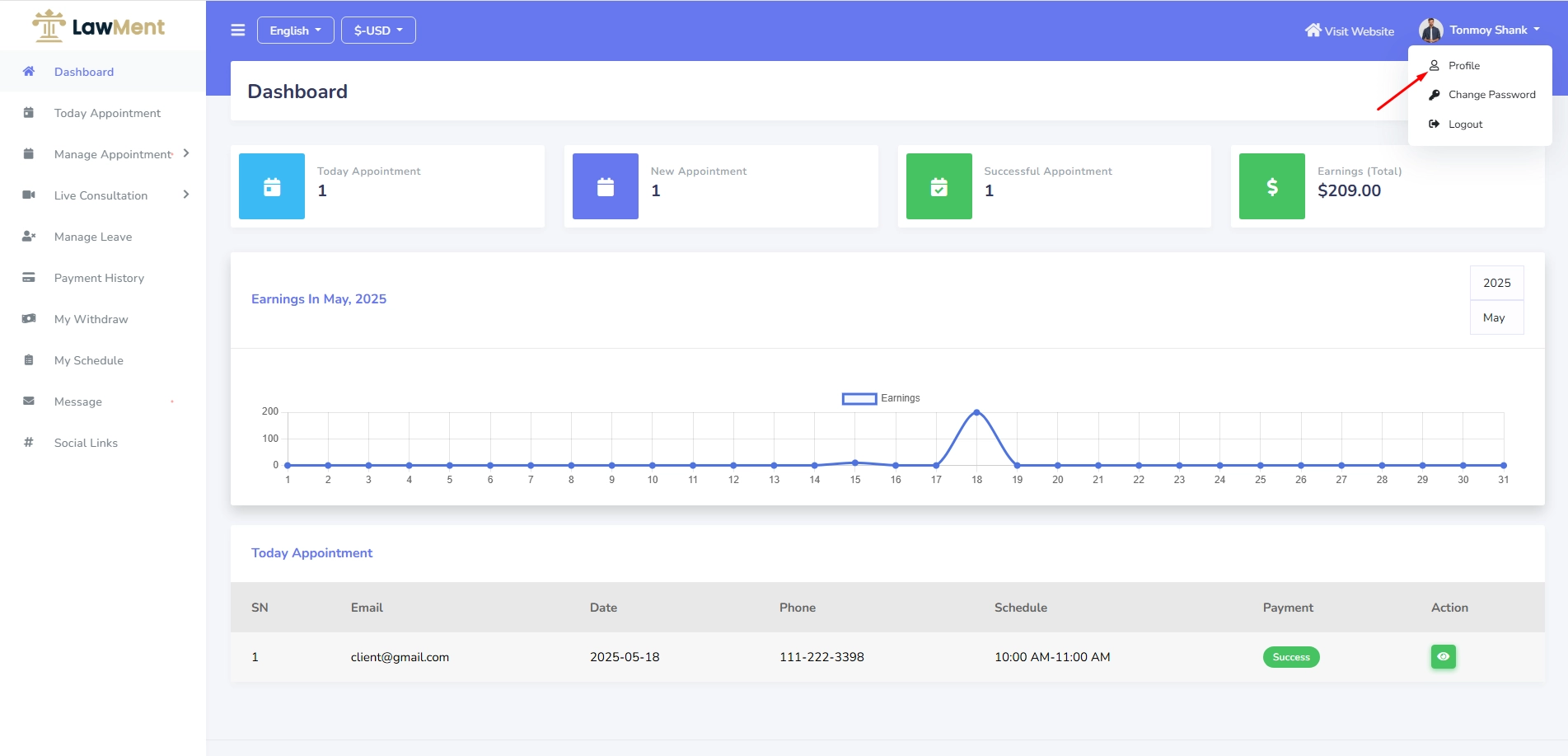Click the green Successful Appointment card icon

point(939,186)
